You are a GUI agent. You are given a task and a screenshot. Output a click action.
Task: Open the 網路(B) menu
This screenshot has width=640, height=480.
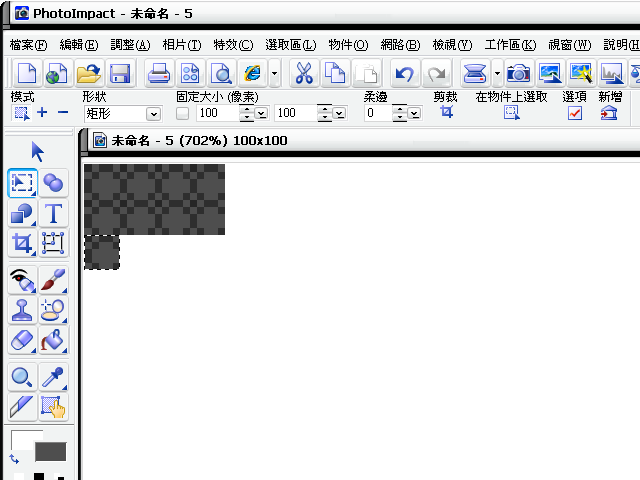tap(400, 44)
